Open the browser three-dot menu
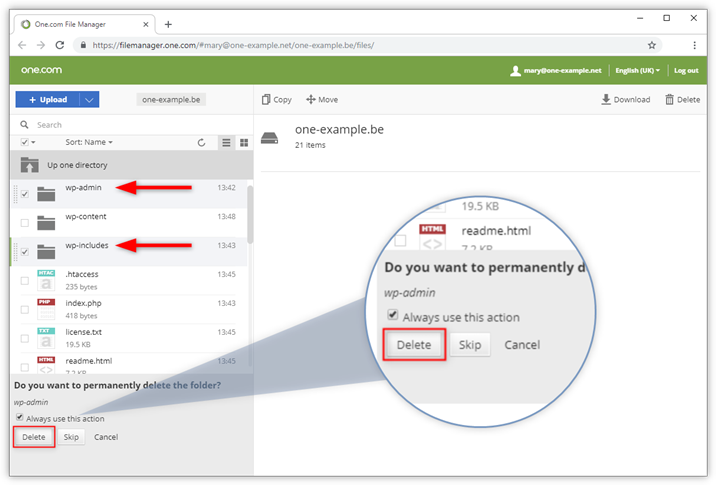The width and height of the screenshot is (716, 485). 694,45
